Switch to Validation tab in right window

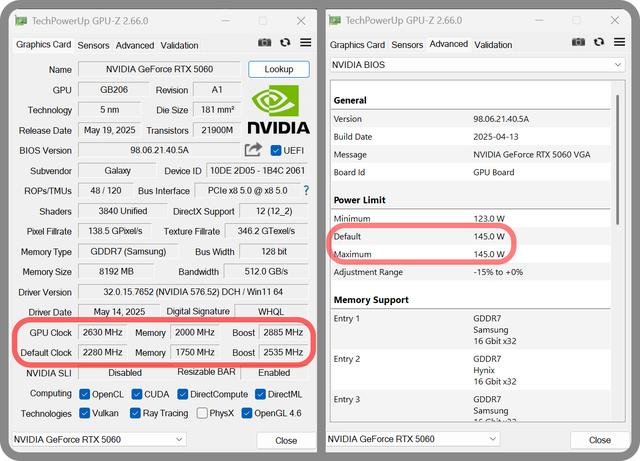(x=493, y=45)
